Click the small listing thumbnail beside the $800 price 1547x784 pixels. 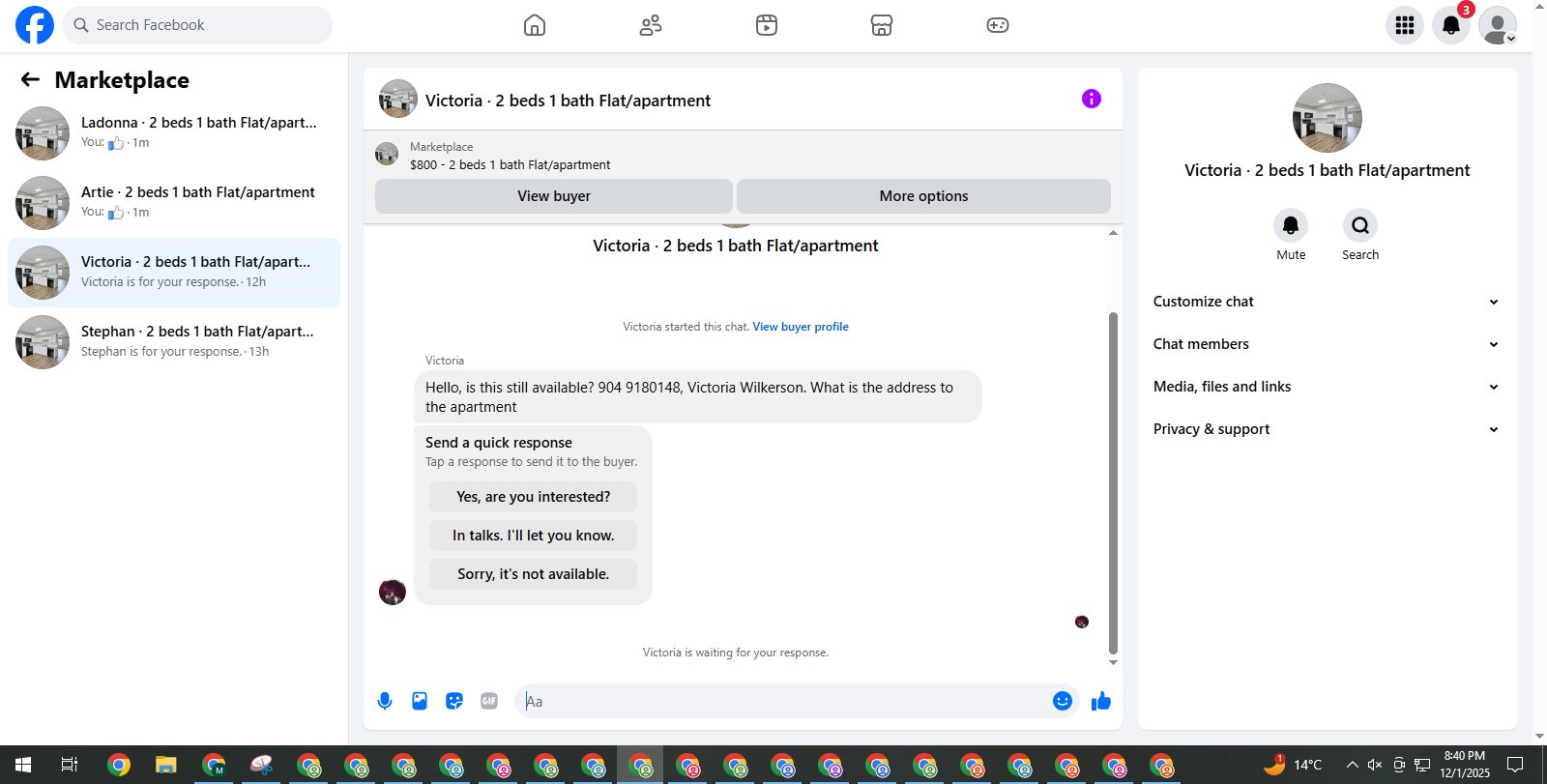tap(387, 155)
